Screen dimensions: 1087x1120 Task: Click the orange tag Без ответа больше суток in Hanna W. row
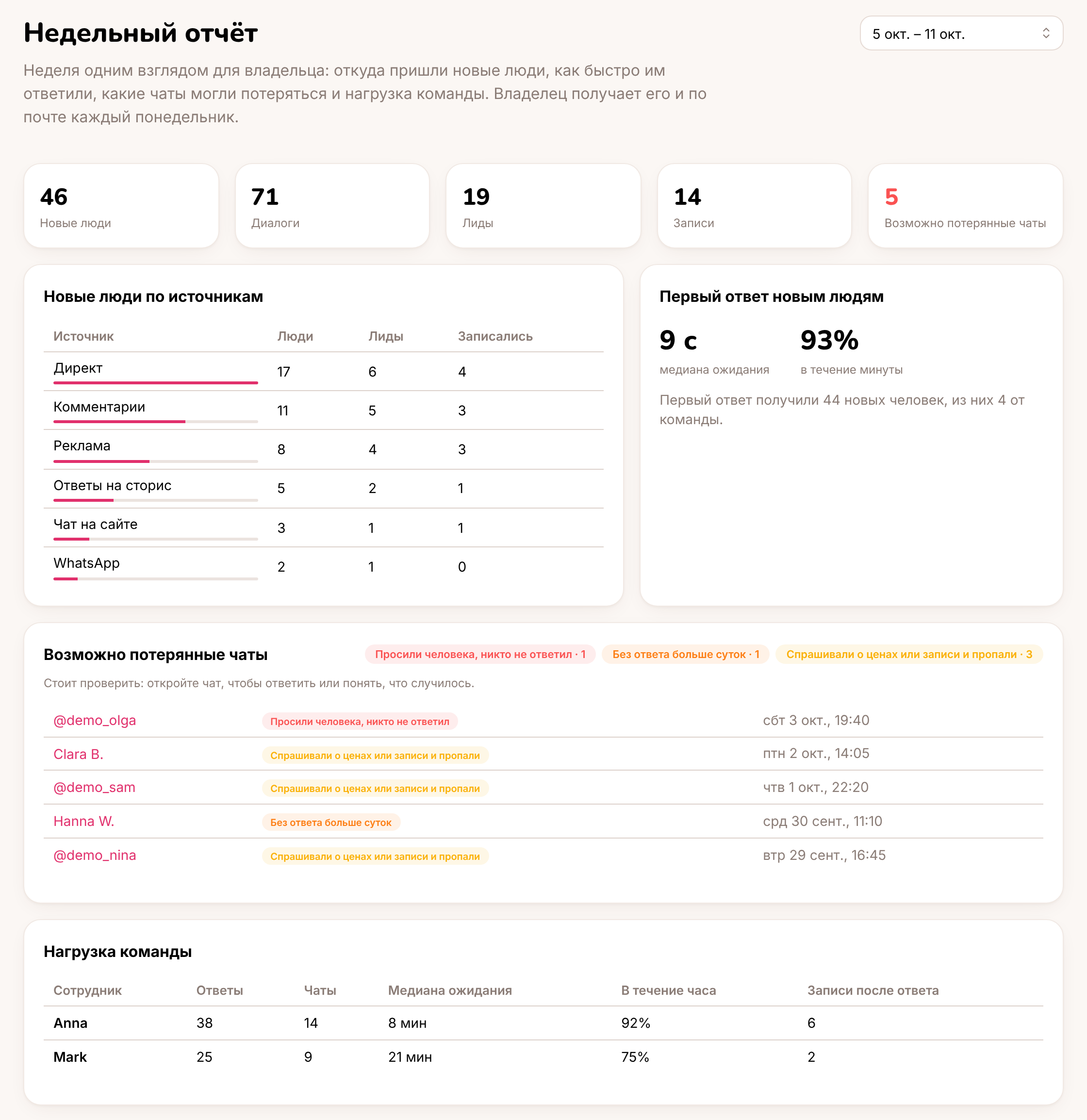[x=331, y=822]
